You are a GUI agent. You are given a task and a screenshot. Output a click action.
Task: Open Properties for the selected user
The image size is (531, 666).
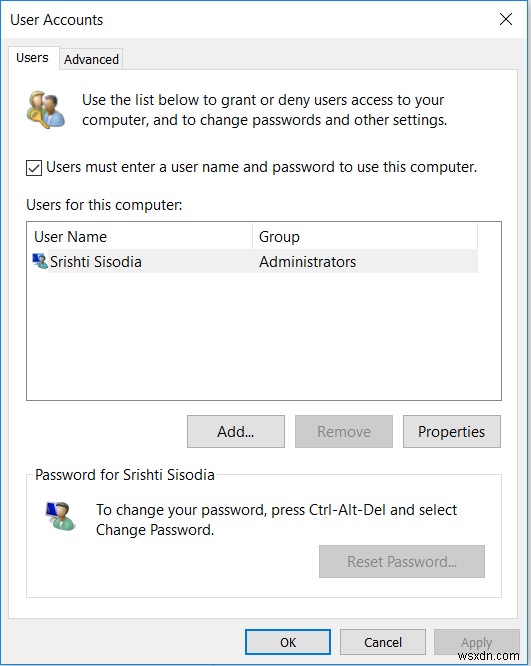click(452, 432)
